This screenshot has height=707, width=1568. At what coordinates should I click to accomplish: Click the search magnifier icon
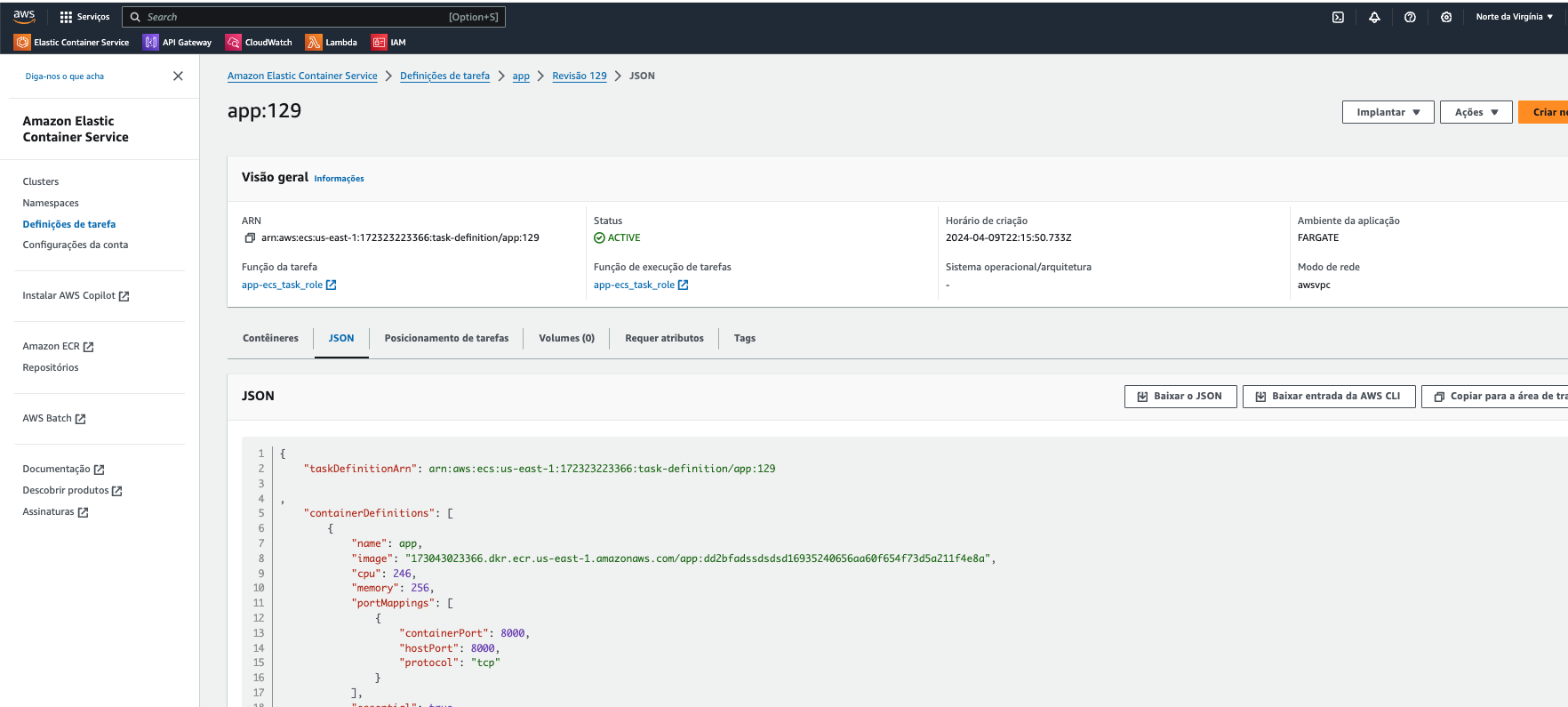tap(136, 17)
